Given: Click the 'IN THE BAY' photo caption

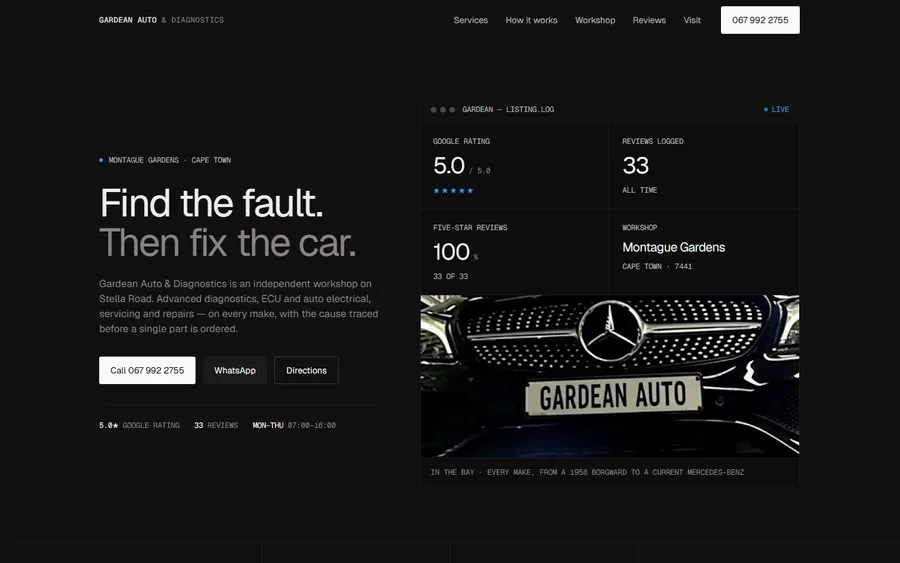Looking at the screenshot, I should click(587, 472).
